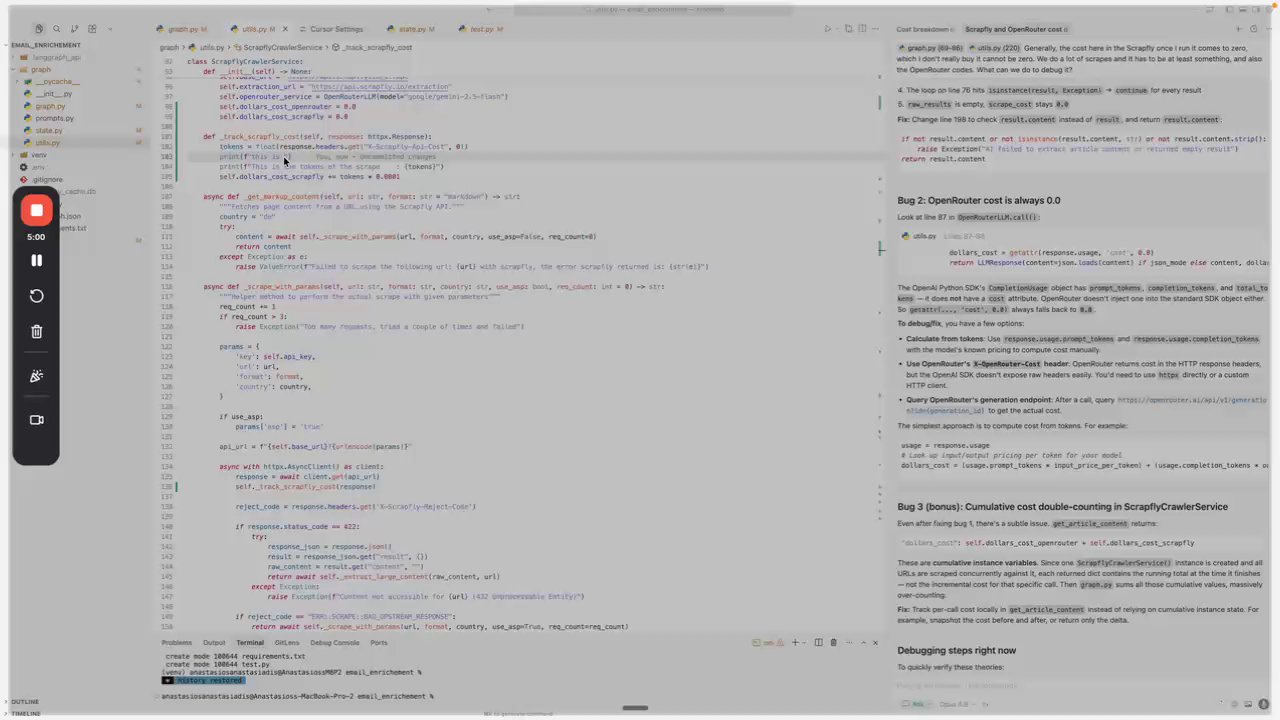Open the utils.py (220) context chip
Screen dimensions: 1280x720
[x=995, y=48]
